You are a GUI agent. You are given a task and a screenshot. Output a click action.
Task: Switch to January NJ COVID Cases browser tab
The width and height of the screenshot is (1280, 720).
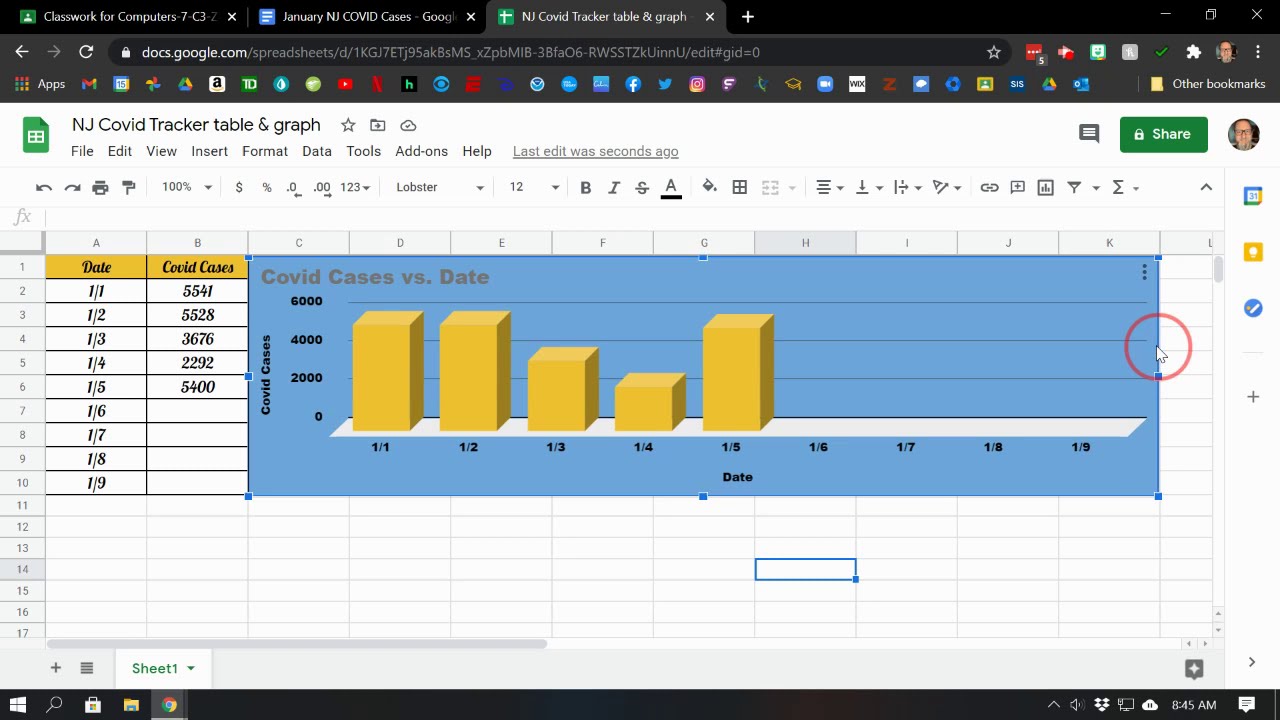click(368, 17)
